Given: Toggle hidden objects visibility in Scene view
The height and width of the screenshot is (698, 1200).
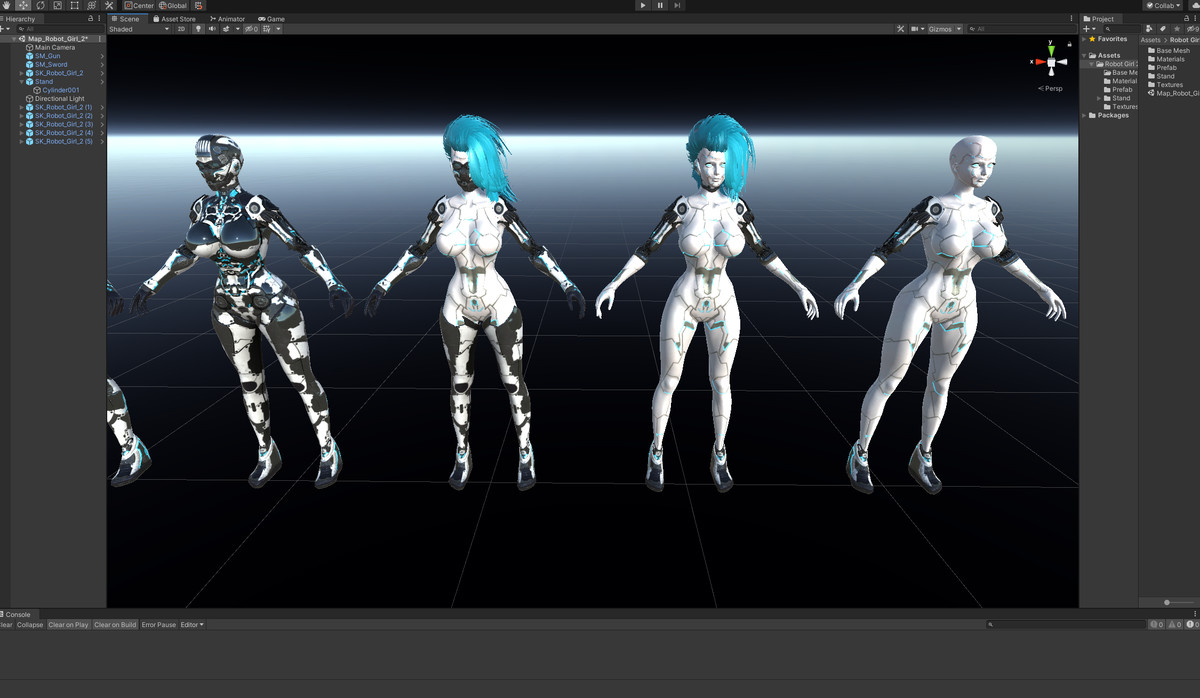Looking at the screenshot, I should pos(251,29).
